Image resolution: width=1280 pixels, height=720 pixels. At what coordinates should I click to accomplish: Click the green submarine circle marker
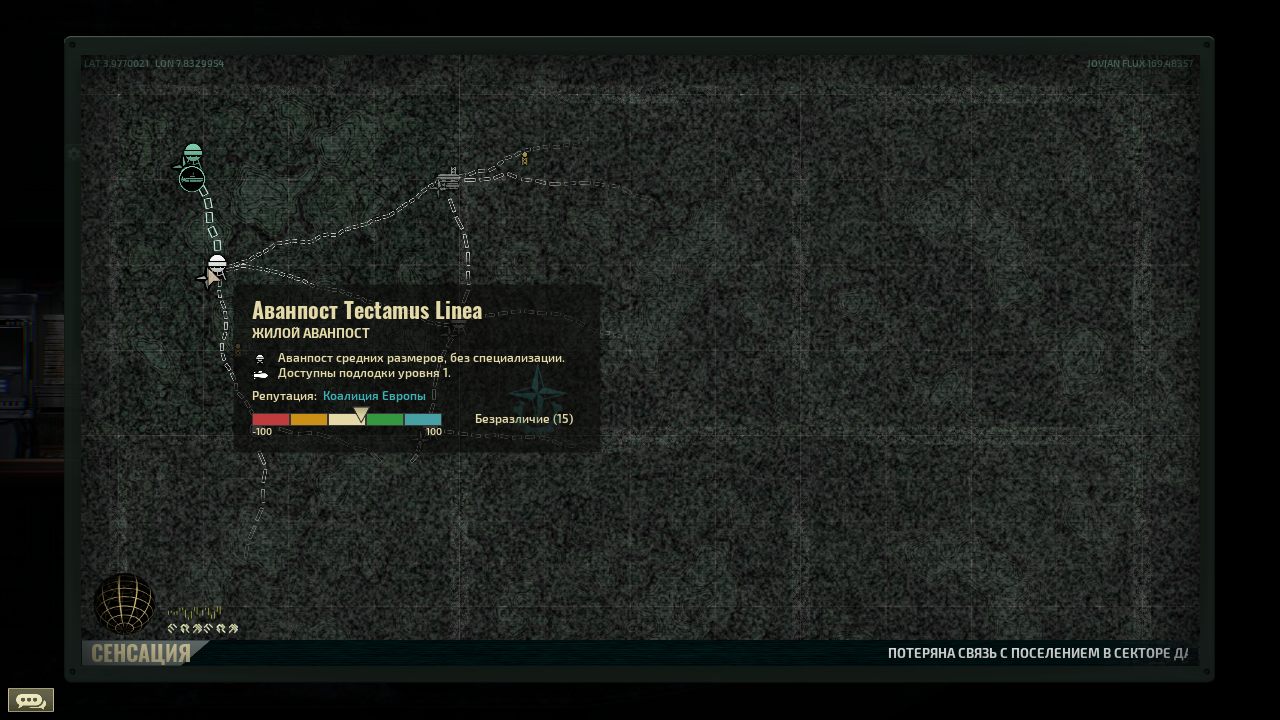pyautogui.click(x=192, y=179)
